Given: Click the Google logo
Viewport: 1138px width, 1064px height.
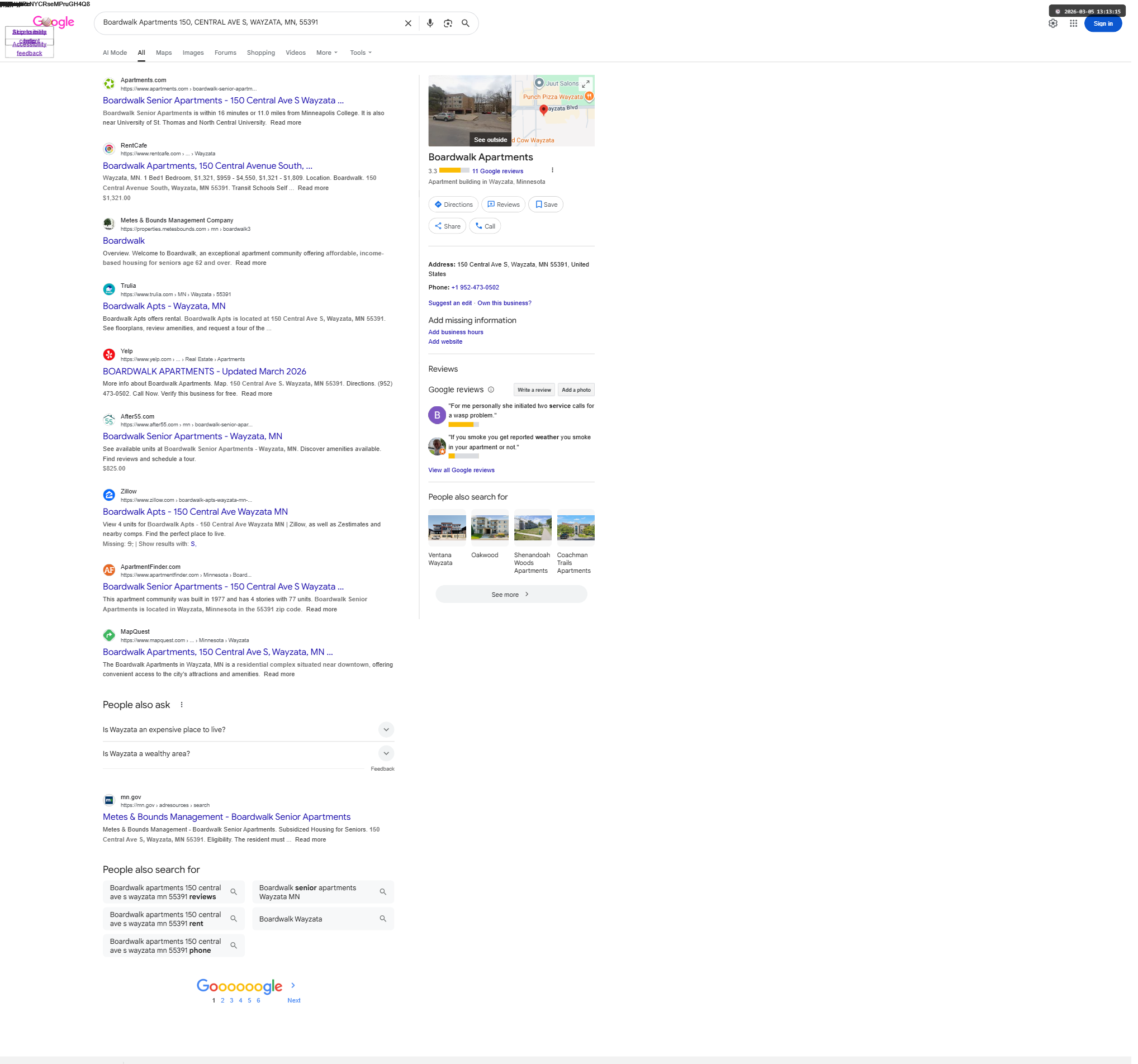Looking at the screenshot, I should pyautogui.click(x=54, y=22).
